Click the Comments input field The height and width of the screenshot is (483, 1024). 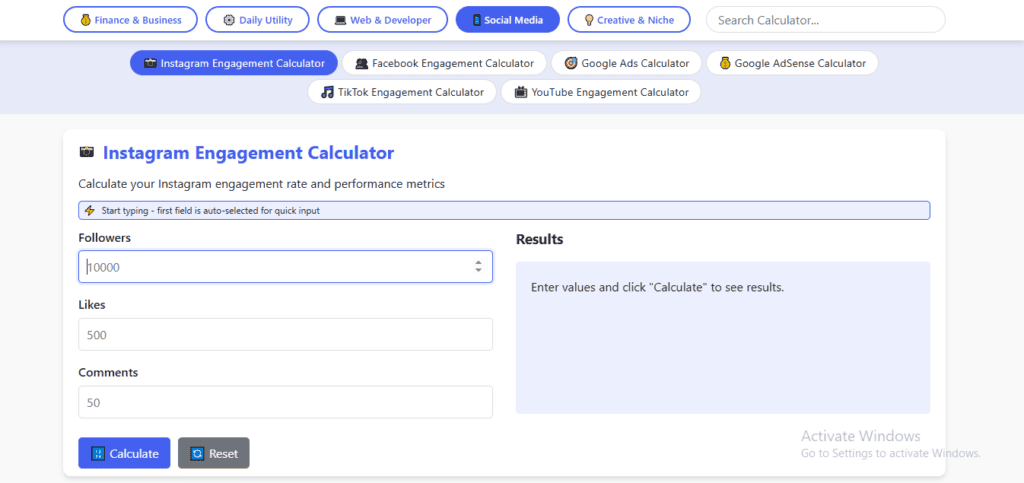[285, 402]
